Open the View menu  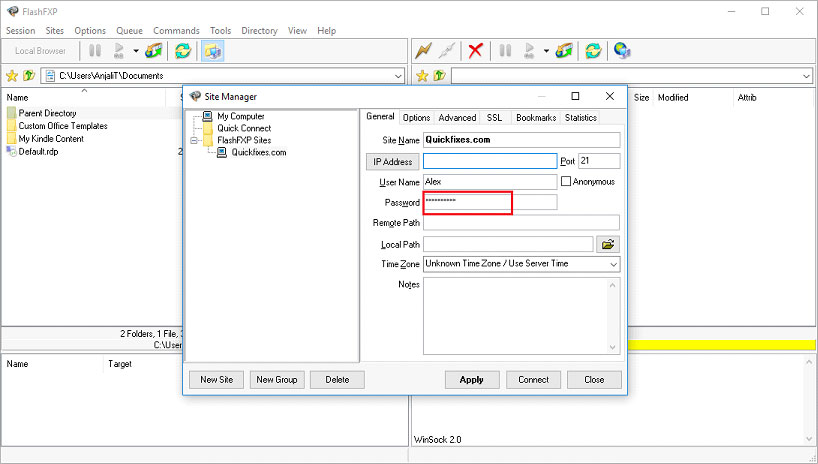point(297,31)
